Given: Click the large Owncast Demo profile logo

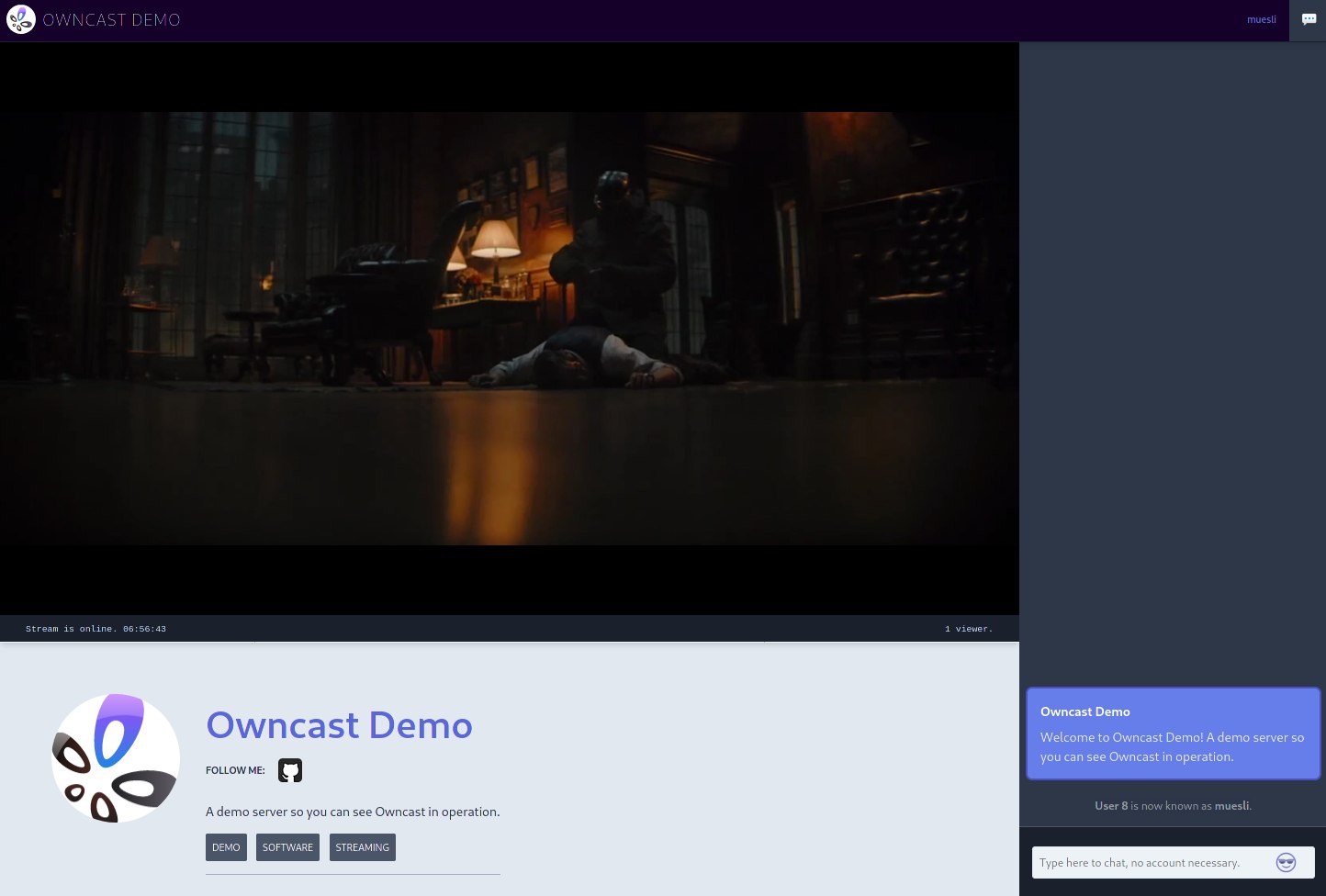Looking at the screenshot, I should pyautogui.click(x=116, y=758).
